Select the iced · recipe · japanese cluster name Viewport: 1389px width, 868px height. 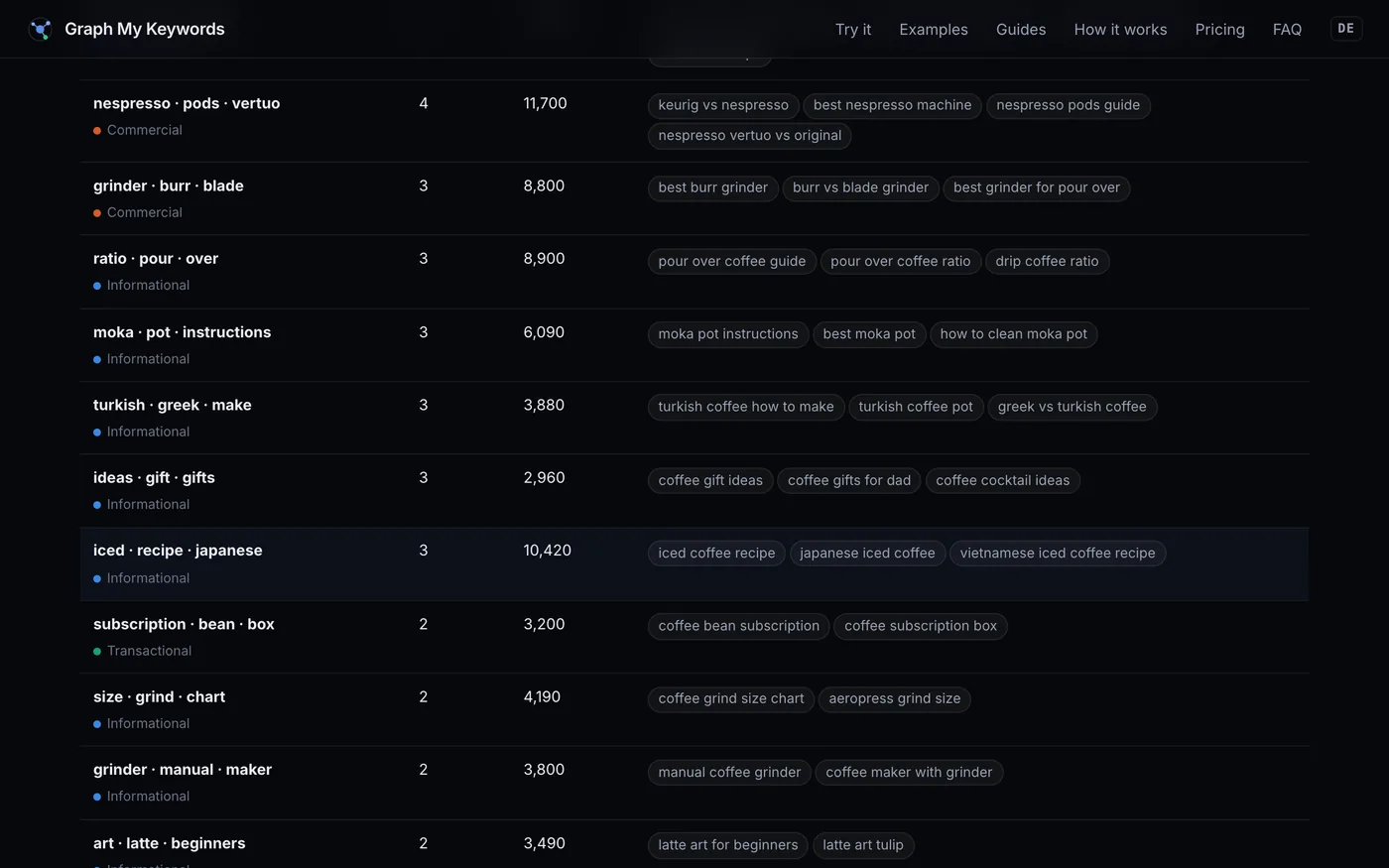[x=178, y=551]
